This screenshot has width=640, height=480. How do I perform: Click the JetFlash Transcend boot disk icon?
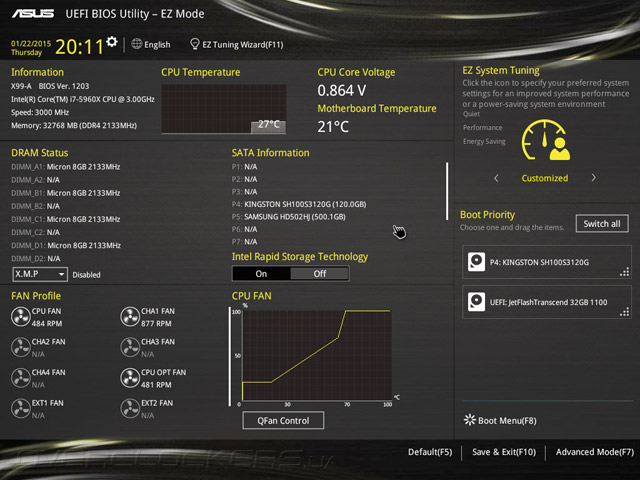[476, 302]
